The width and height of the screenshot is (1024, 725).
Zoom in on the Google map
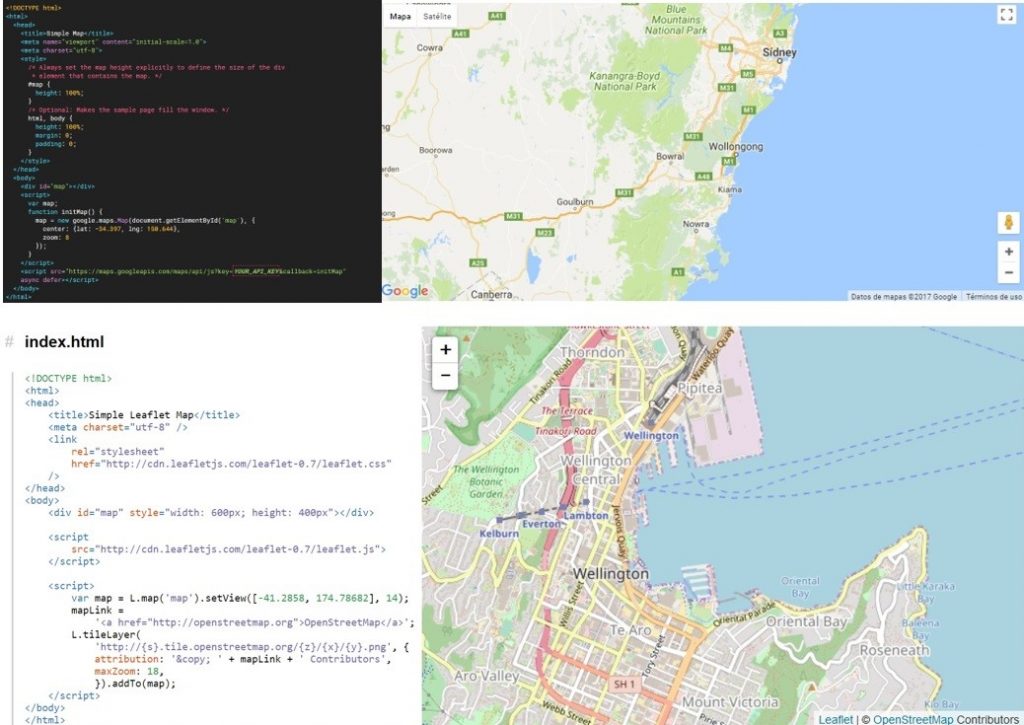click(1007, 251)
